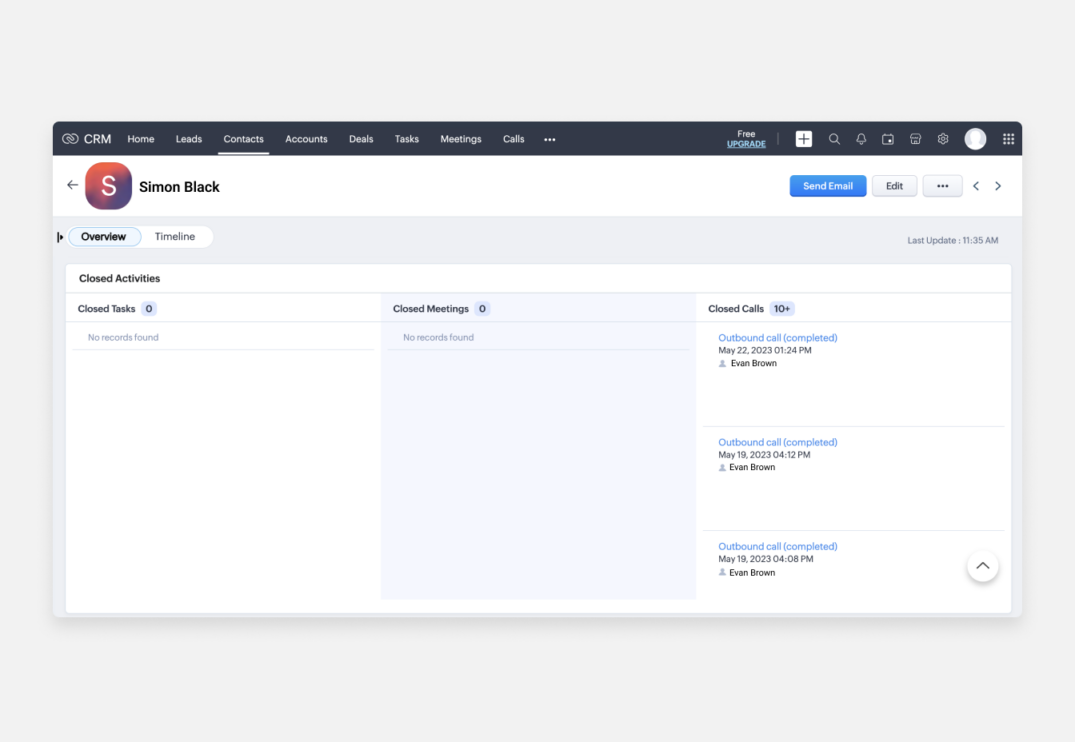
Task: Open the marketplace storefront icon
Action: click(x=915, y=139)
